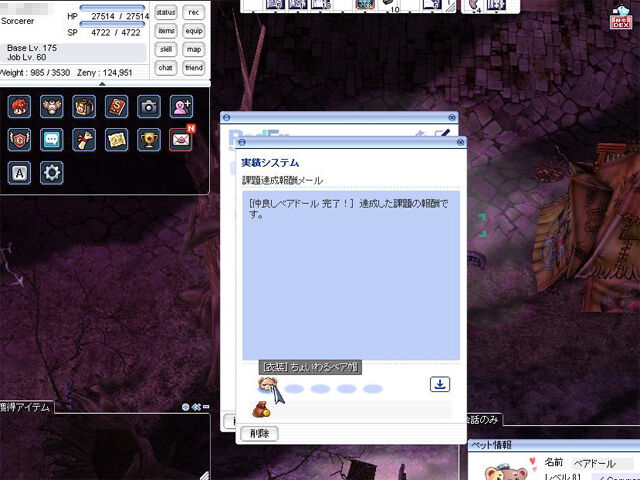The width and height of the screenshot is (640, 480).
Task: Click the double arrow chat window icon
Action: [196, 407]
